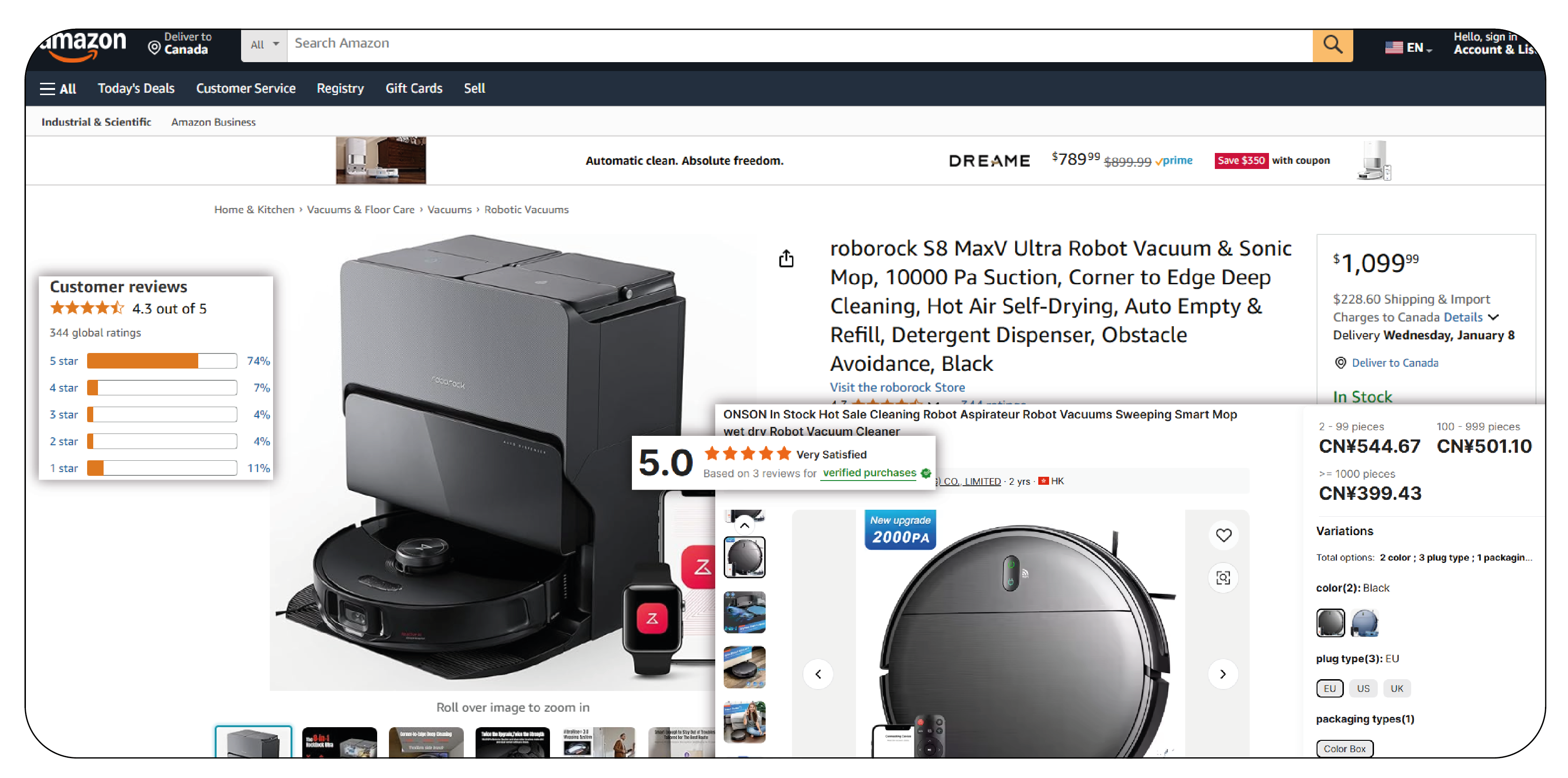Go to previous ONSON product image

818,674
